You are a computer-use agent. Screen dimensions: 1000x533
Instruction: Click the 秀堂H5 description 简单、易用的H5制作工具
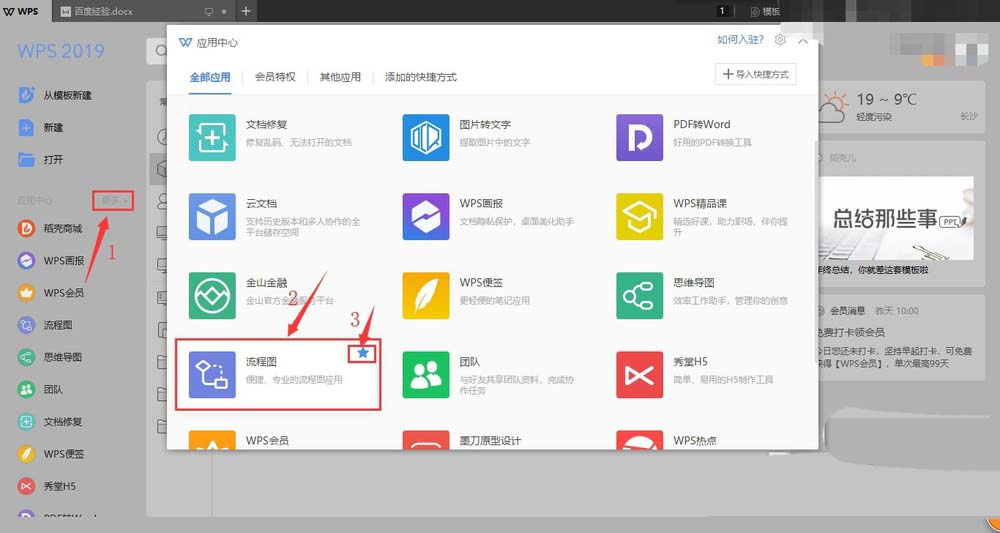723,380
